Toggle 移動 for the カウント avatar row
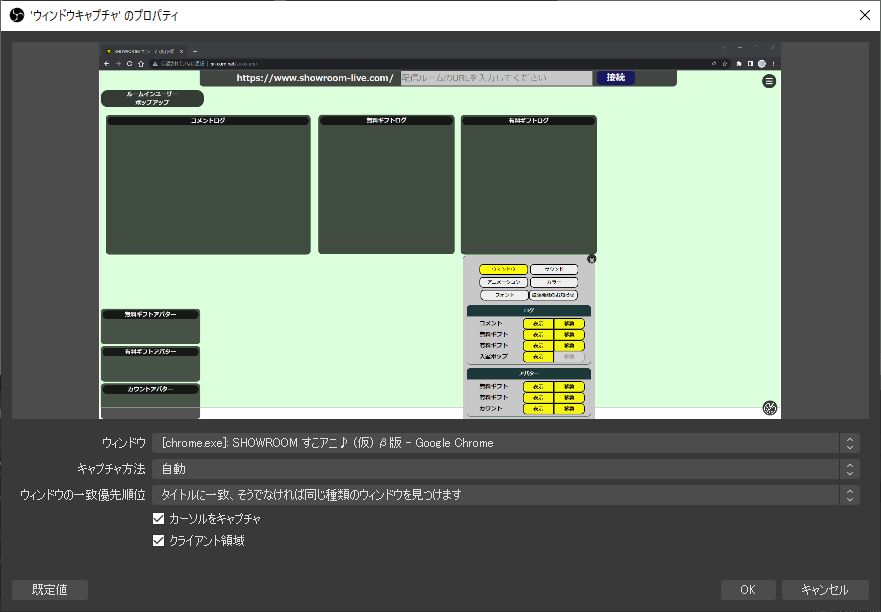881x612 pixels. 569,409
